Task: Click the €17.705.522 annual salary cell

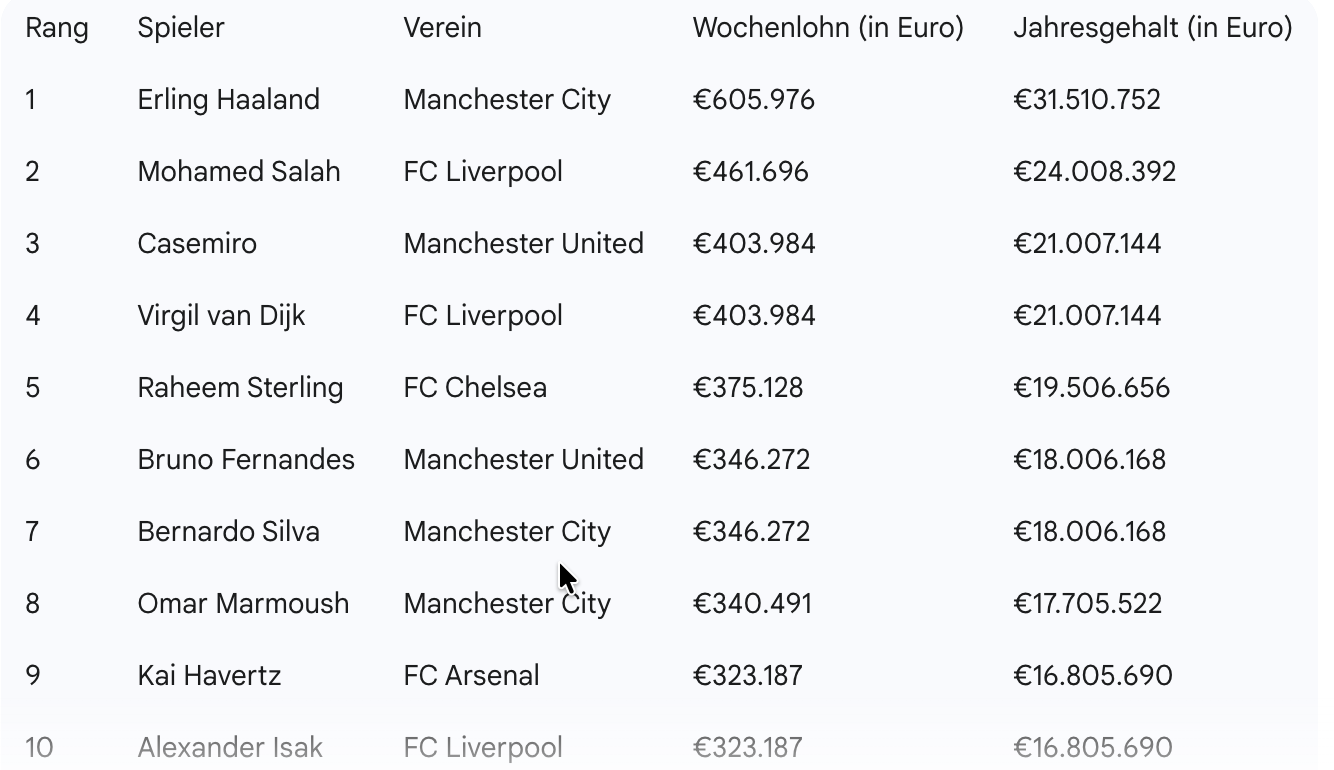Action: (1087, 604)
